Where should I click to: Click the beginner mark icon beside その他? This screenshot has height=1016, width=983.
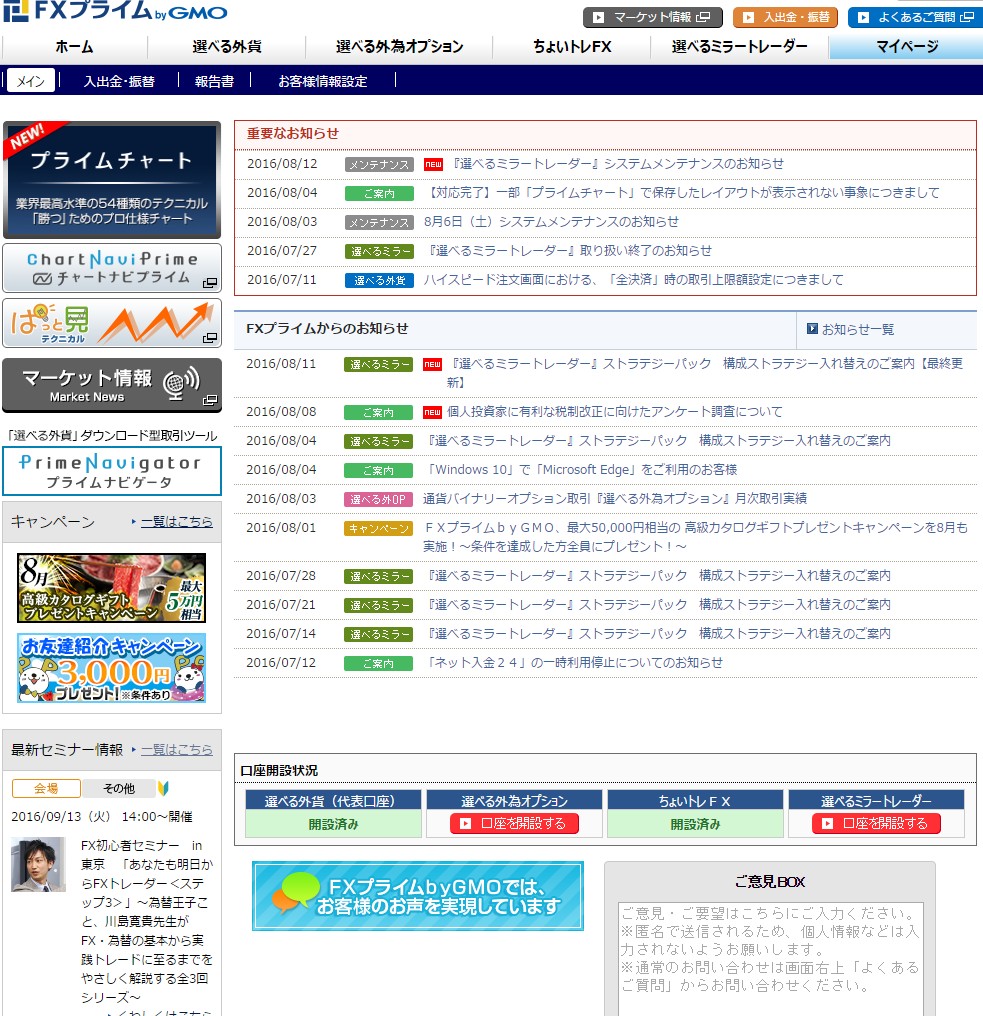[x=163, y=788]
